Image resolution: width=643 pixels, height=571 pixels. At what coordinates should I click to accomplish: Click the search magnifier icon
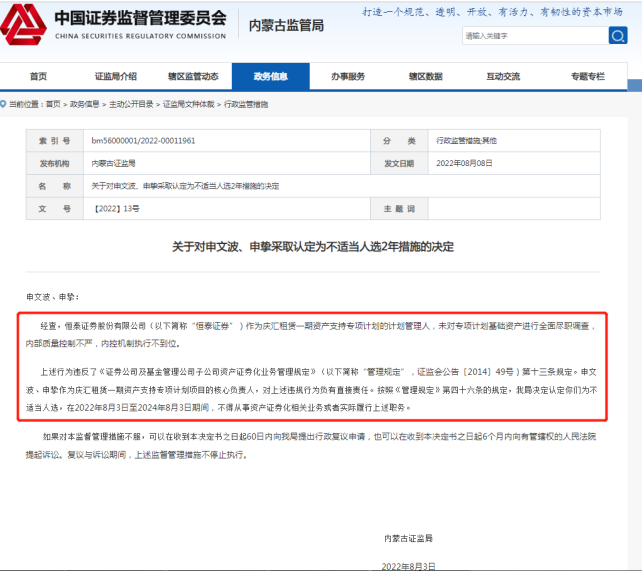click(x=617, y=35)
